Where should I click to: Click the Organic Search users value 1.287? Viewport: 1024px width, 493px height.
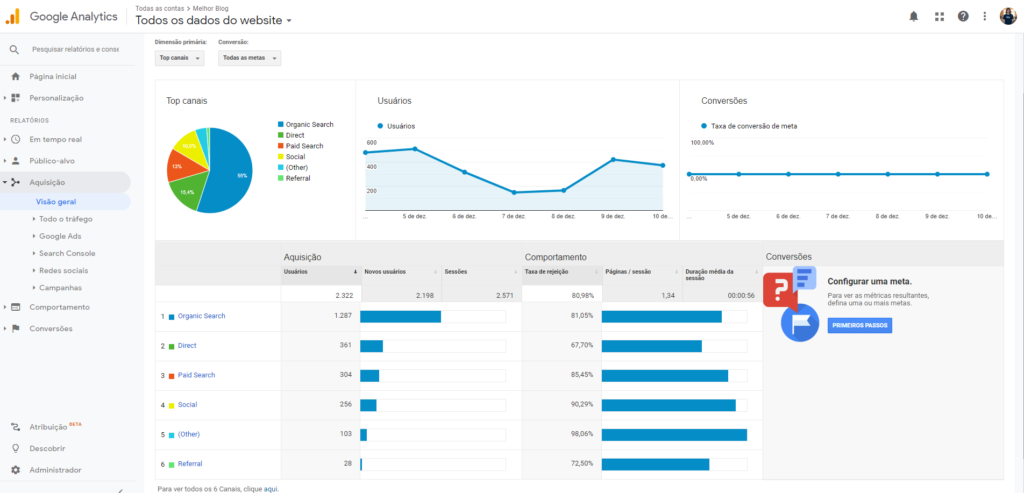344,316
